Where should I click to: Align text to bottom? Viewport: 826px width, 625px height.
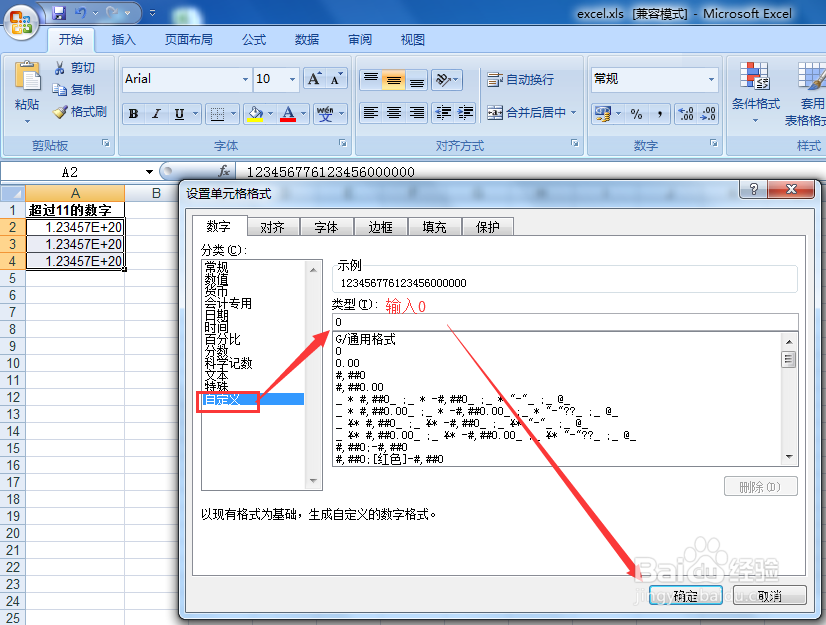[417, 80]
